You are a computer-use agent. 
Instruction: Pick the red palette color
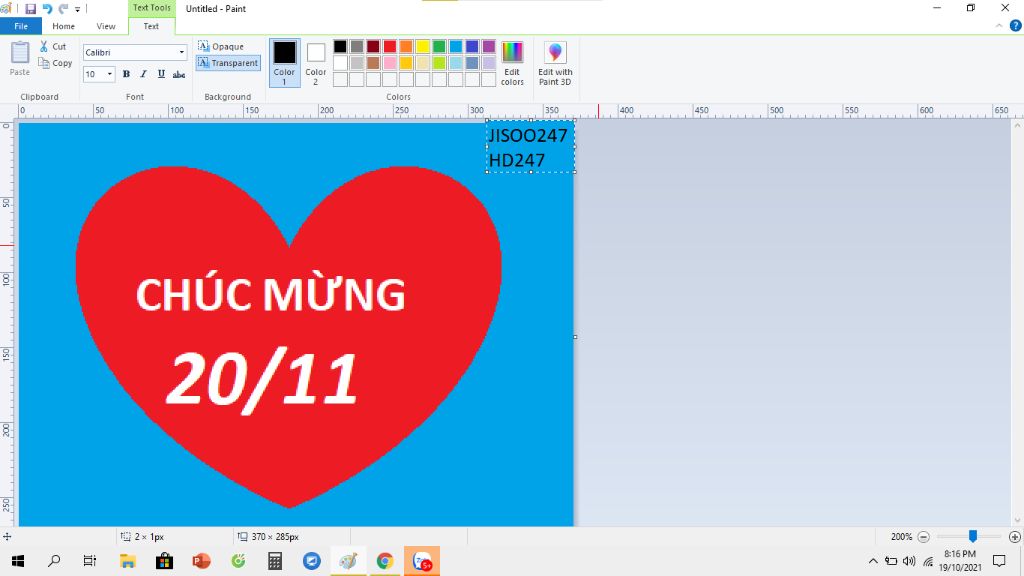pyautogui.click(x=390, y=46)
